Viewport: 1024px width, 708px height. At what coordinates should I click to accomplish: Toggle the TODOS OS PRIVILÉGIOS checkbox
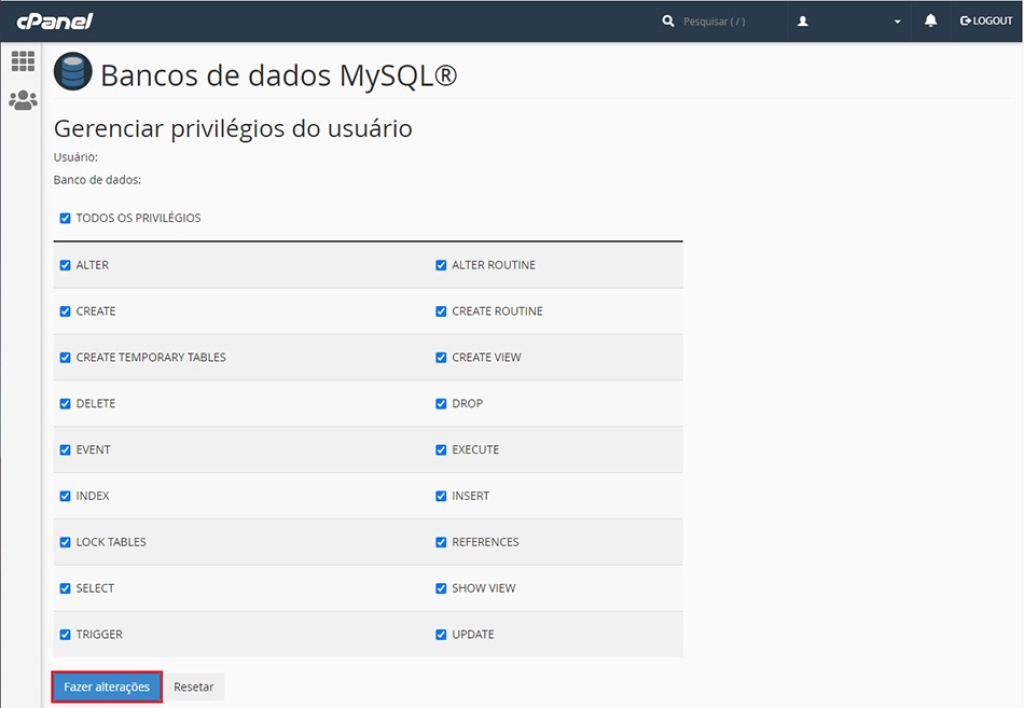pos(65,218)
